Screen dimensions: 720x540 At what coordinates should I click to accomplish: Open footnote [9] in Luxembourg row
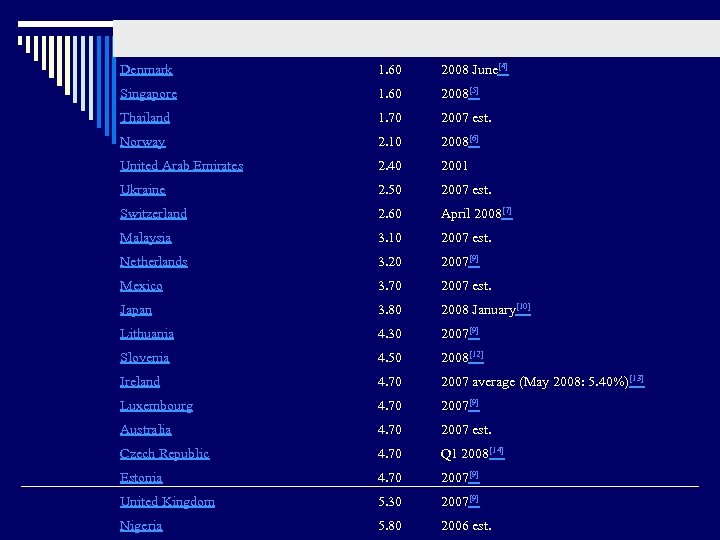pos(474,404)
